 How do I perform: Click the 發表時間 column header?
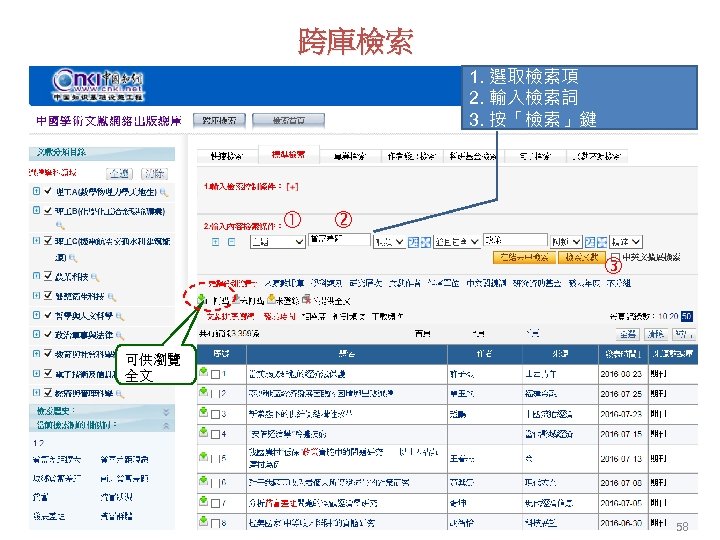[623, 354]
